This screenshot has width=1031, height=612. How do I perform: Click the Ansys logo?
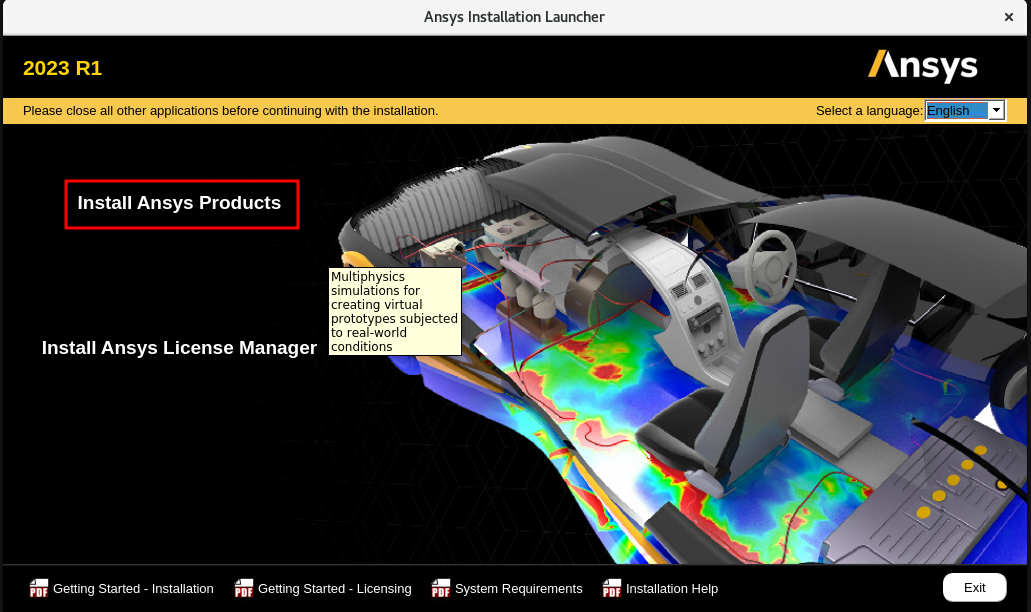click(x=923, y=66)
